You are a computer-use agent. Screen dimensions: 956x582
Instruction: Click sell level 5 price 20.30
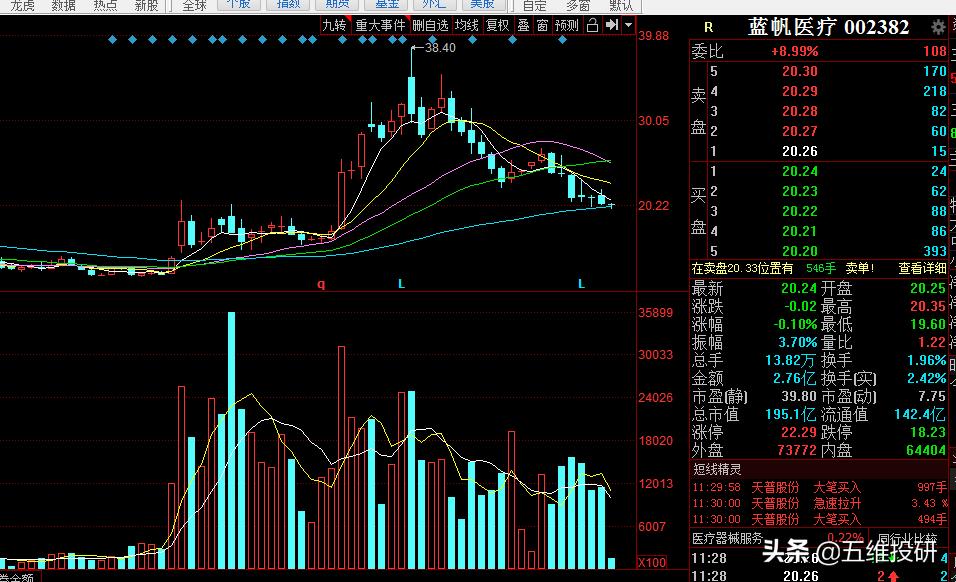800,71
